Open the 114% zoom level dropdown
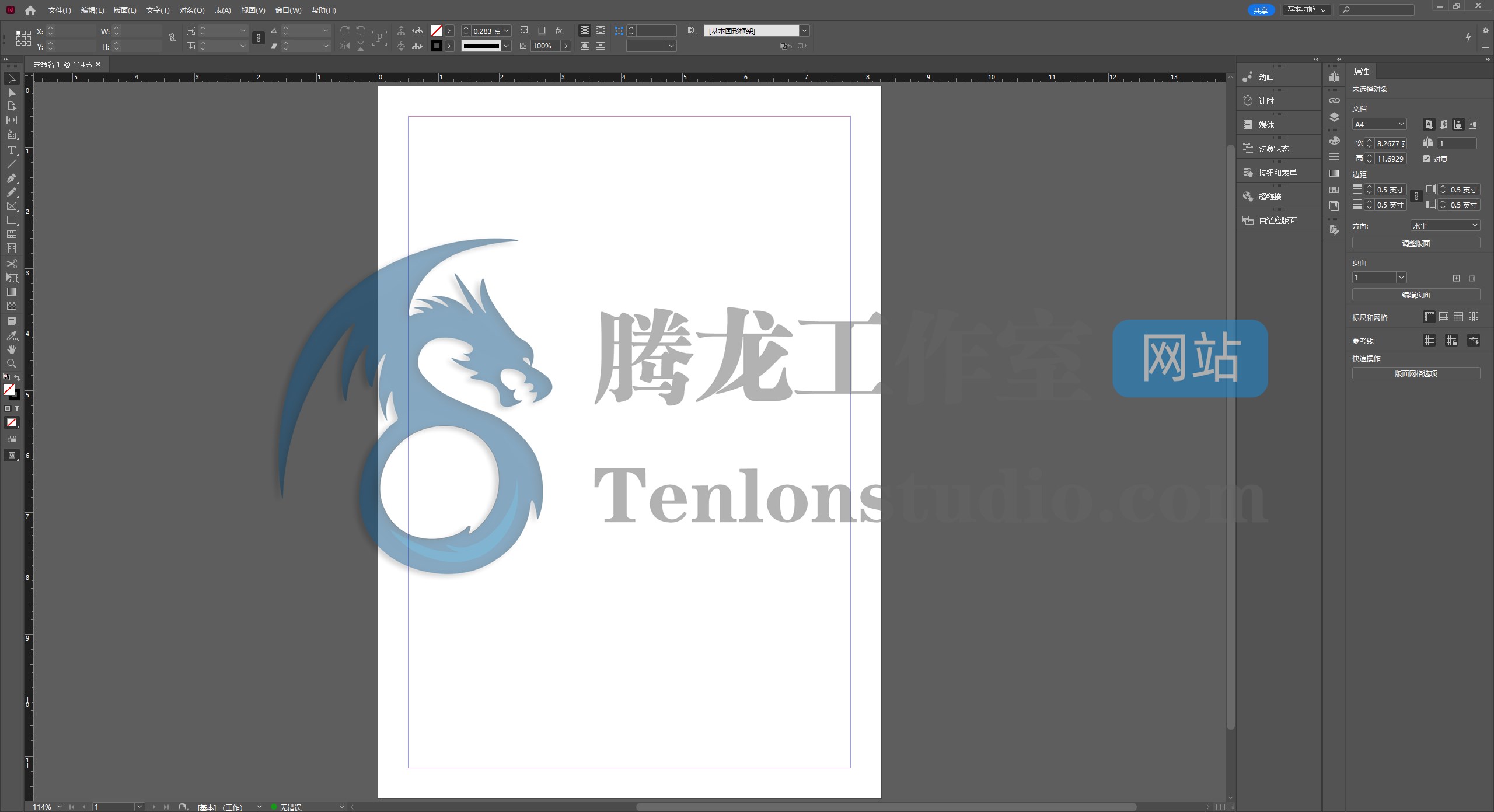 click(x=60, y=807)
